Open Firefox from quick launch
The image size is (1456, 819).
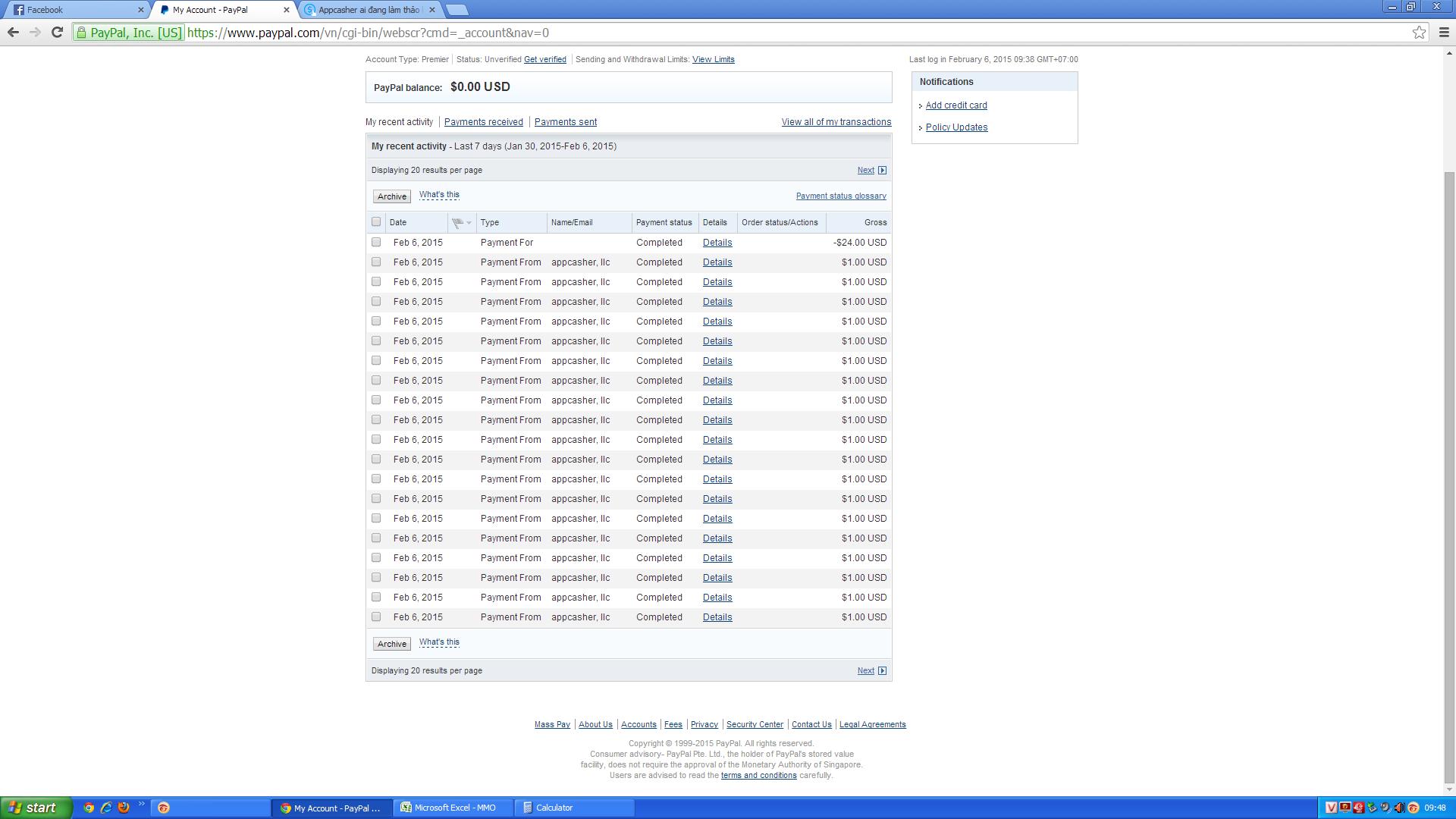[124, 808]
